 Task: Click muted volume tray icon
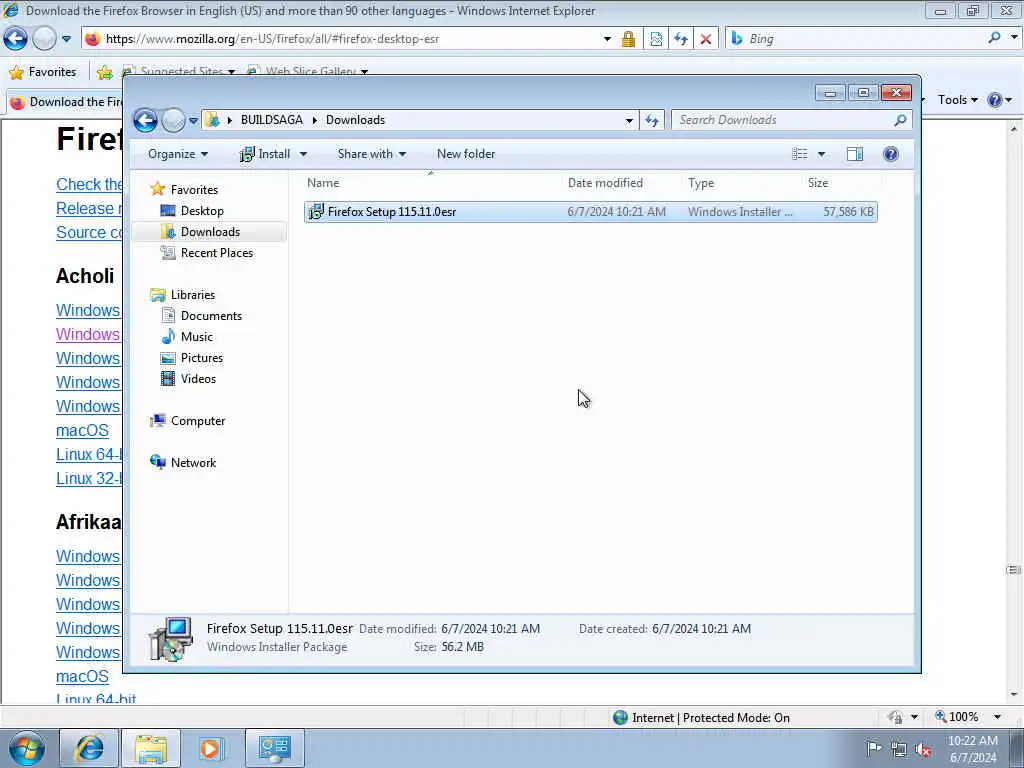click(923, 749)
